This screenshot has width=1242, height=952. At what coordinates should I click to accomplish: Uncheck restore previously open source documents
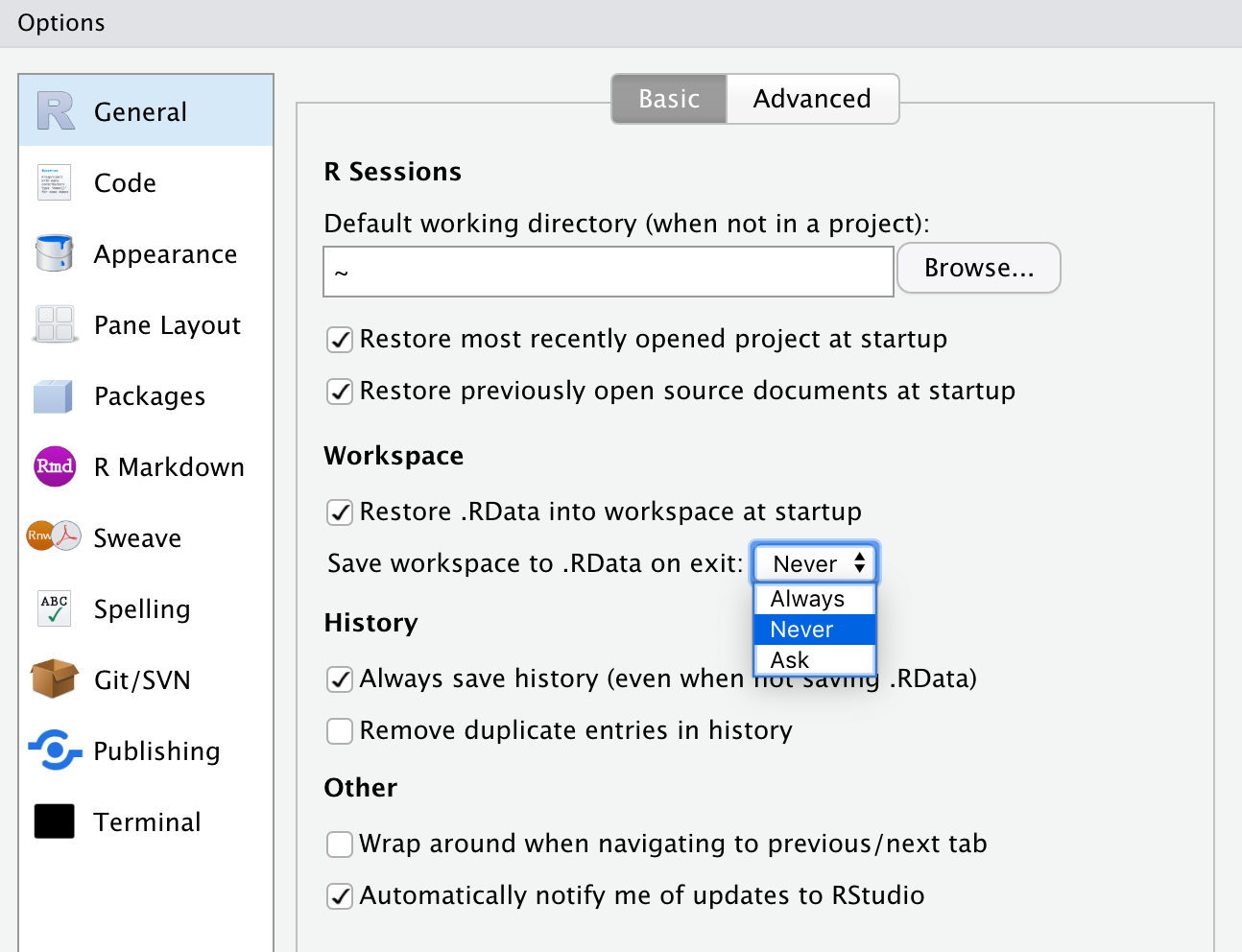(x=340, y=392)
